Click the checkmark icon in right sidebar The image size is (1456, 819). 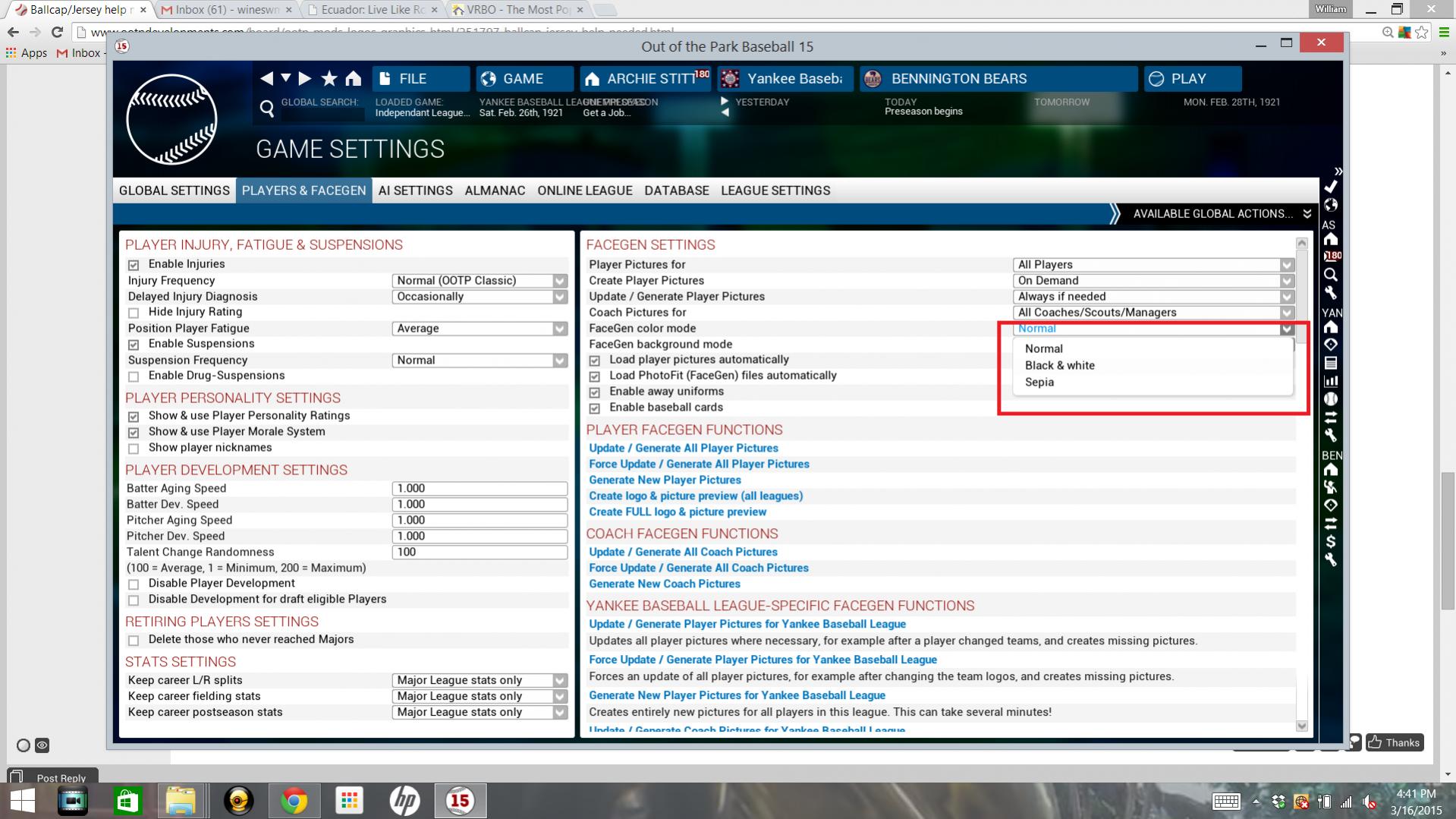[x=1331, y=187]
